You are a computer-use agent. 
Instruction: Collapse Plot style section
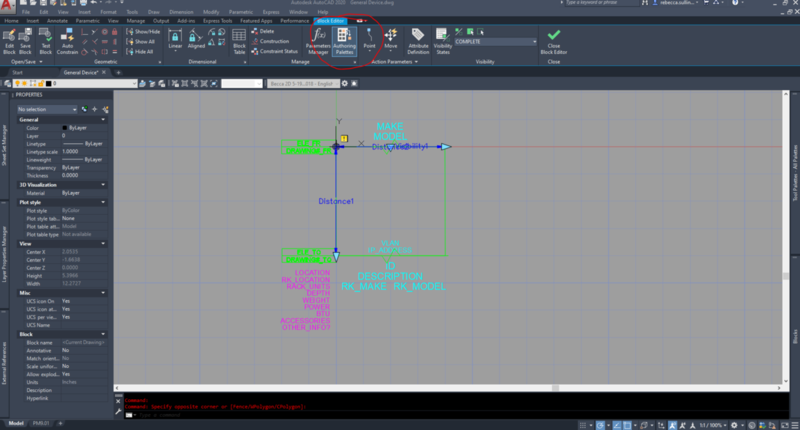tap(103, 203)
